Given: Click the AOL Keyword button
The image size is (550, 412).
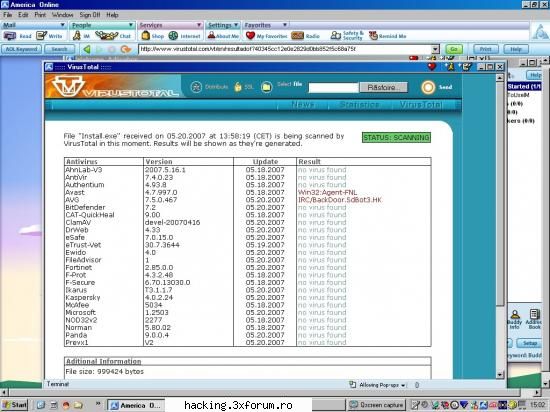Looking at the screenshot, I should point(21,49).
